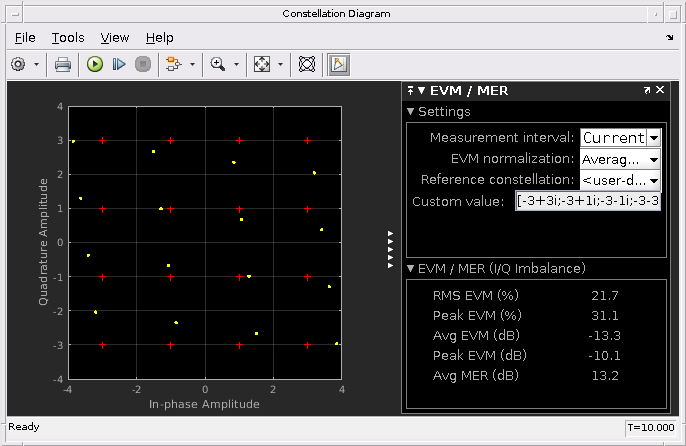
Task: Open the View menu
Action: (x=115, y=37)
